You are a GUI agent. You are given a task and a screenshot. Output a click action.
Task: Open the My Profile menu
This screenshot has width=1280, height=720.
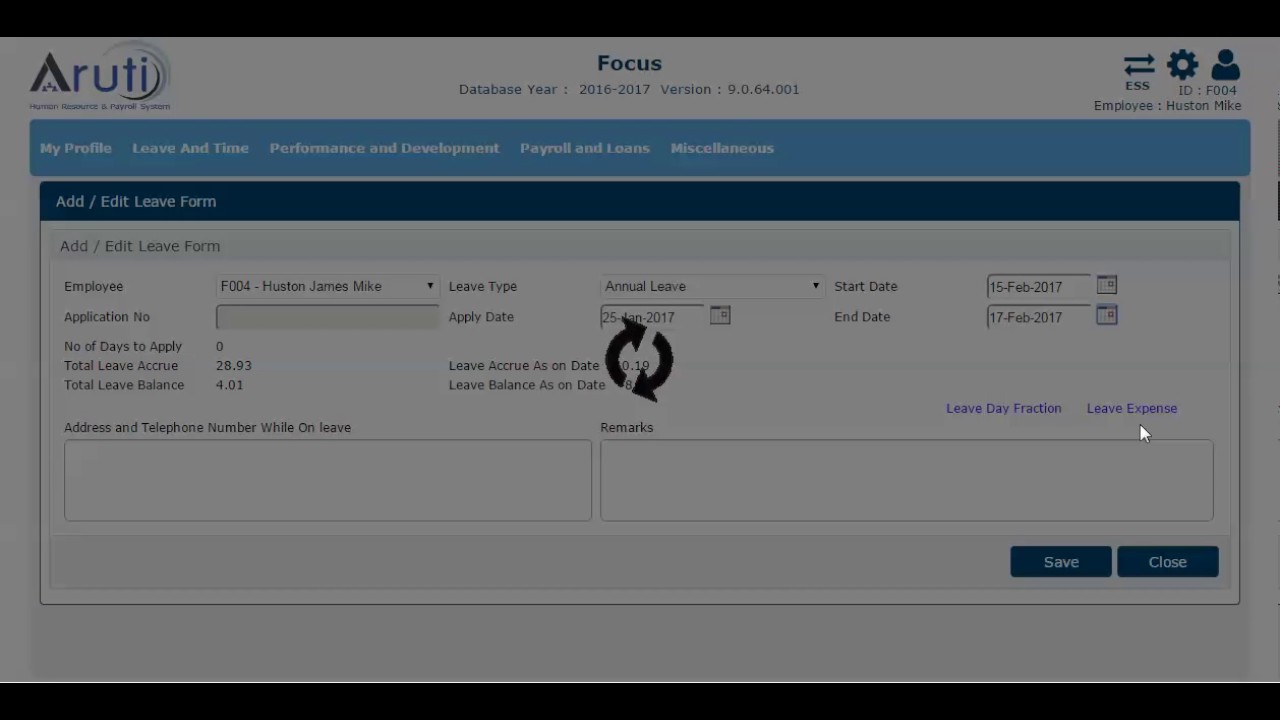pyautogui.click(x=76, y=148)
